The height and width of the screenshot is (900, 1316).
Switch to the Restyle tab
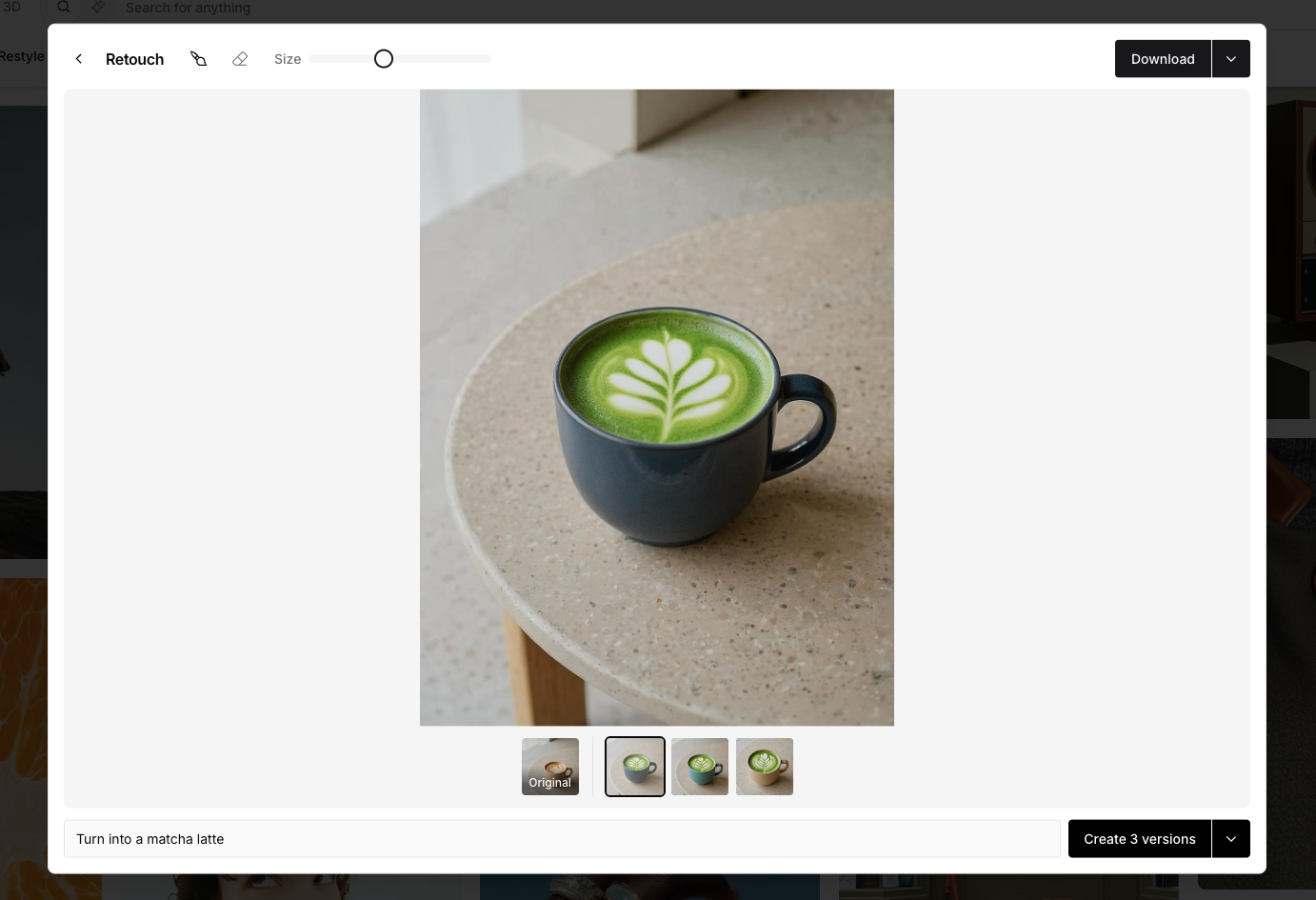click(x=22, y=56)
